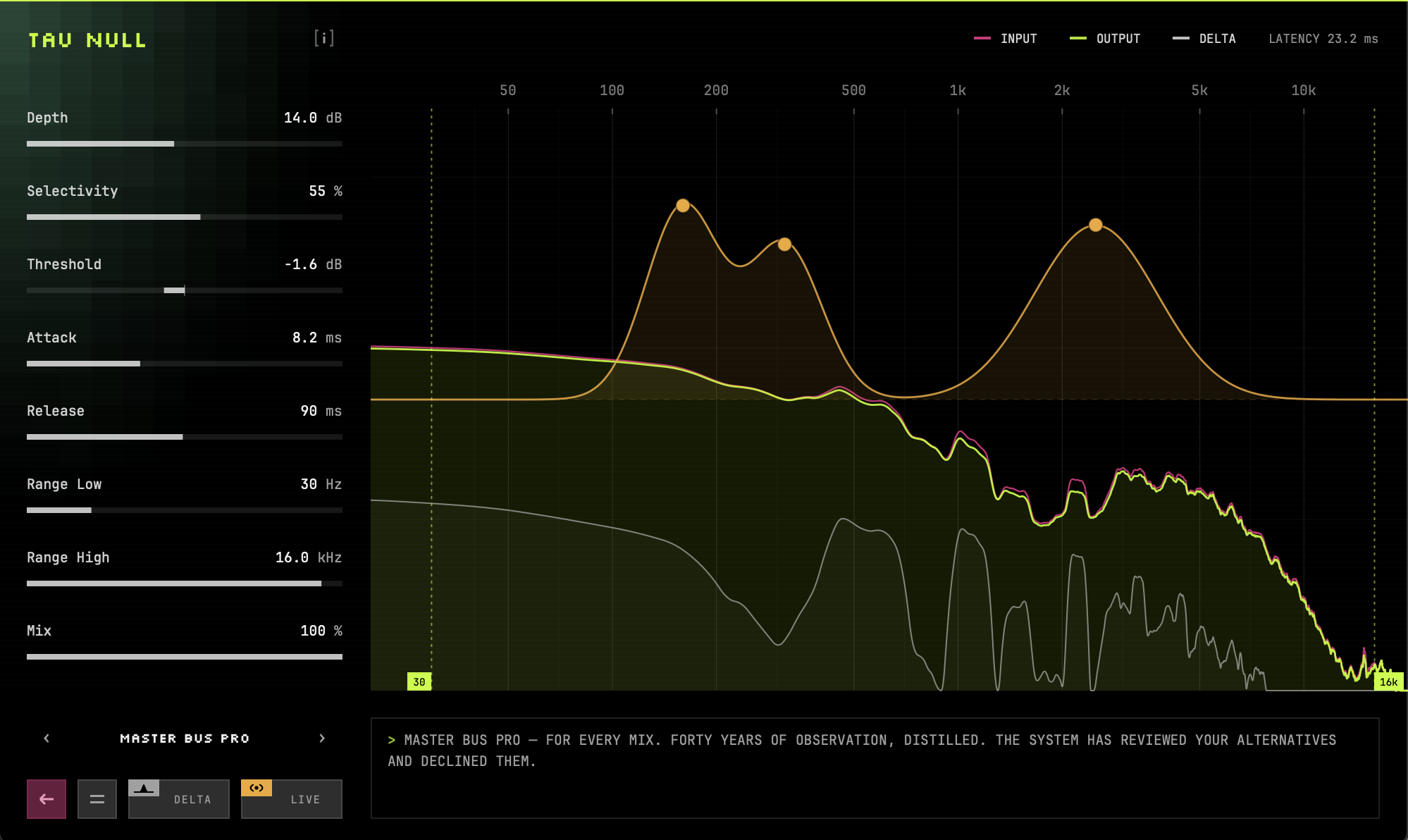
Task: Click the Release parameter label
Action: click(56, 411)
